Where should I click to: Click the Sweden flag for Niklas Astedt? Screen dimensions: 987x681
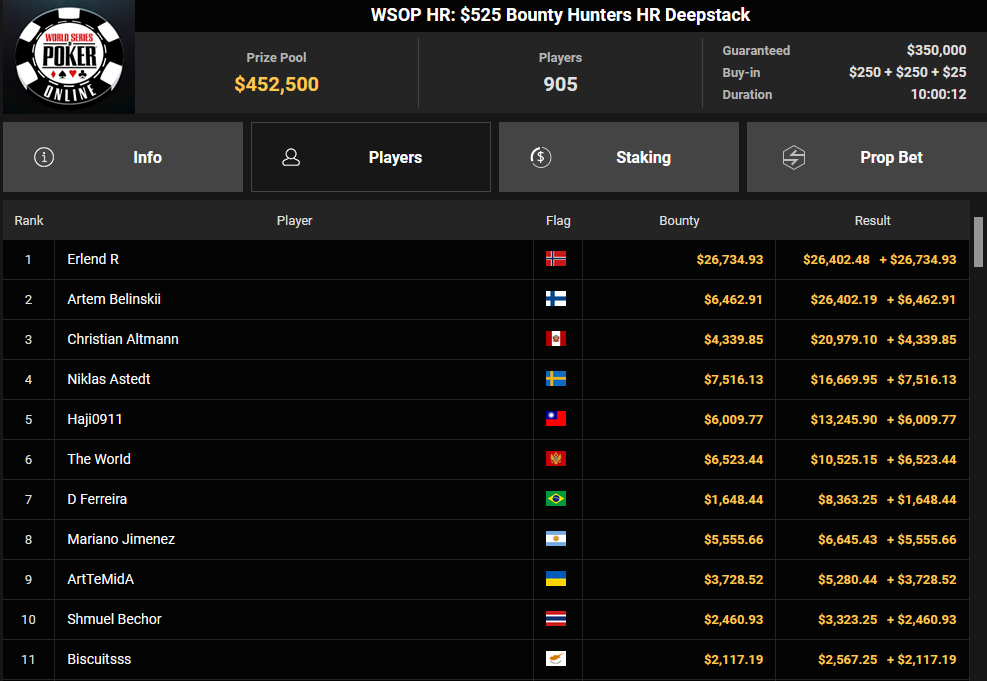pyautogui.click(x=556, y=378)
